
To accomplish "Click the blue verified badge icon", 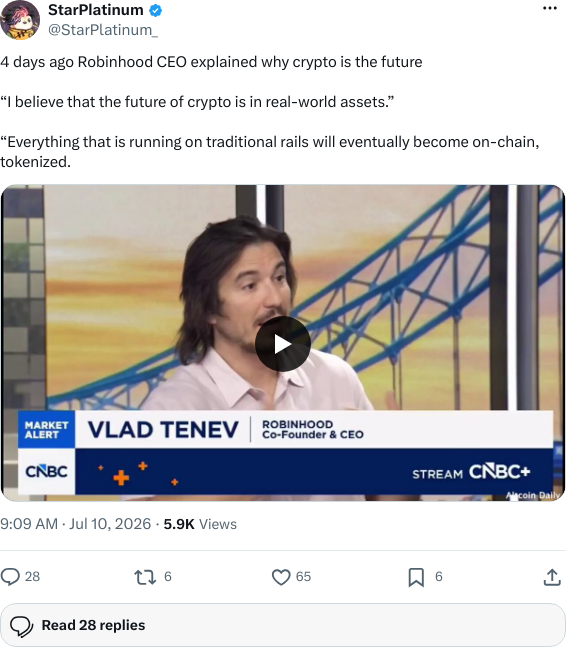I will (x=155, y=10).
